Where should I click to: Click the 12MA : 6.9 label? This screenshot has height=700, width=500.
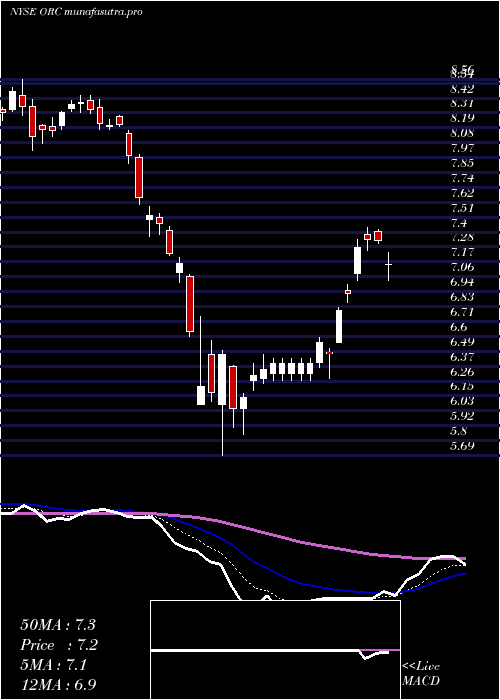[x=58, y=685]
